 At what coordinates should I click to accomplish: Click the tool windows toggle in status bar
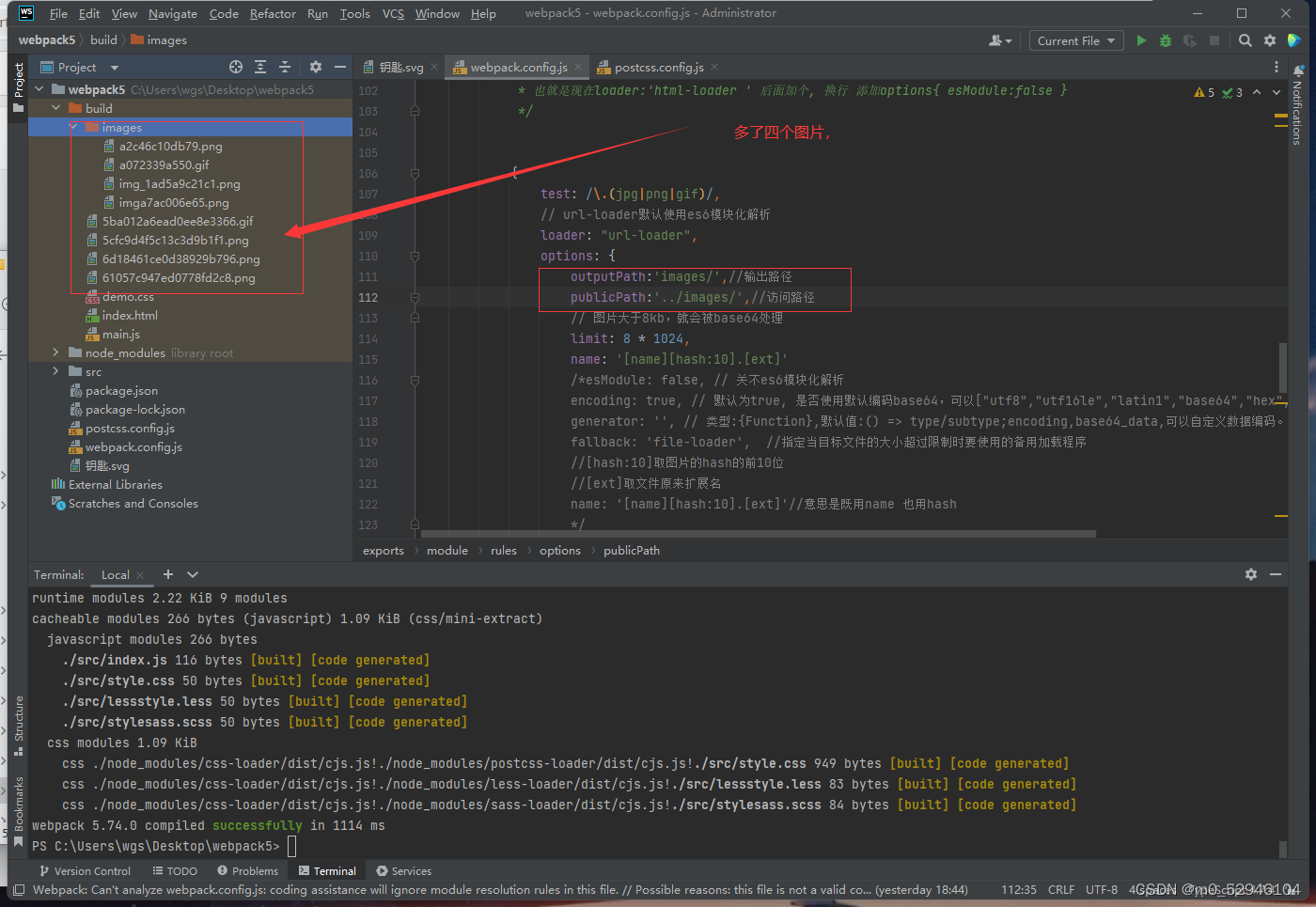point(17,889)
